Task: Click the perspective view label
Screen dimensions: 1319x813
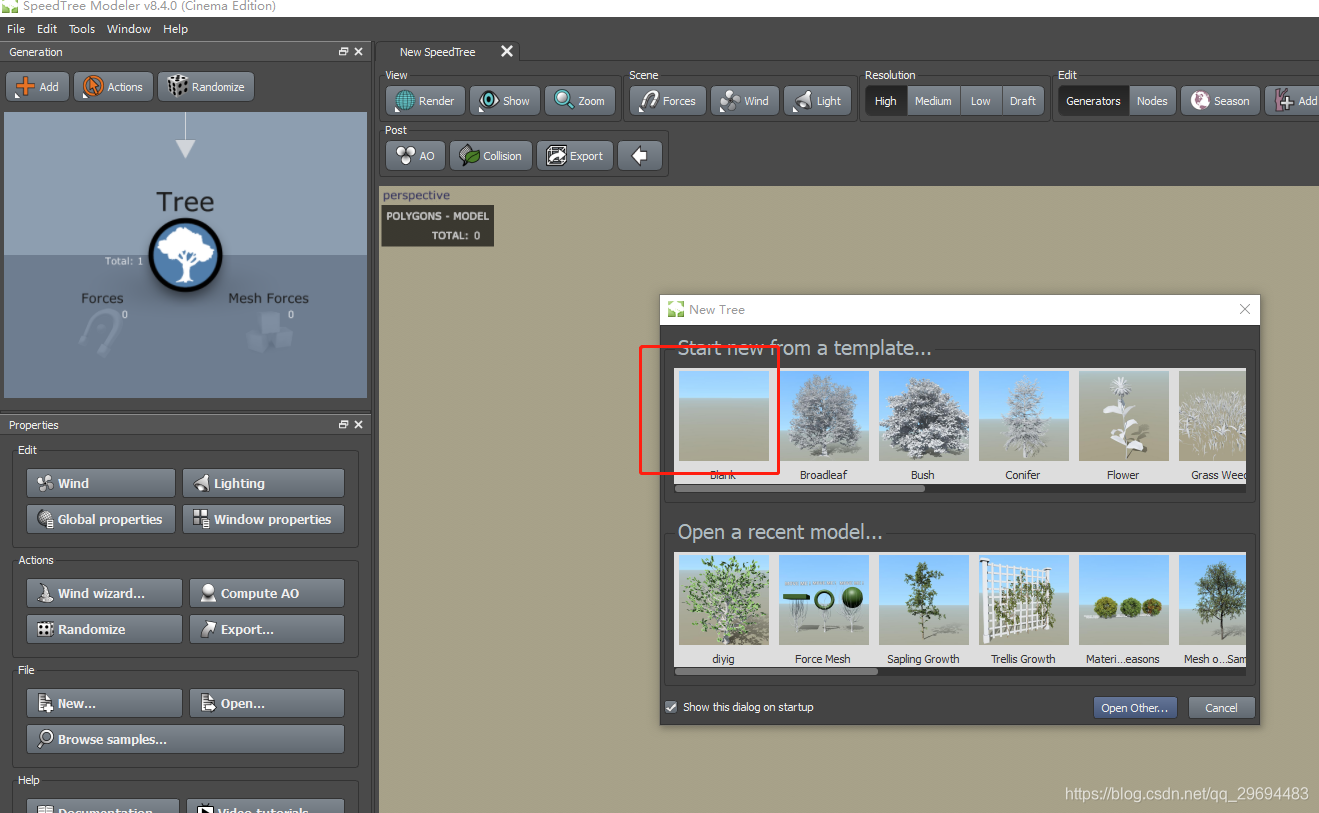Action: tap(416, 195)
